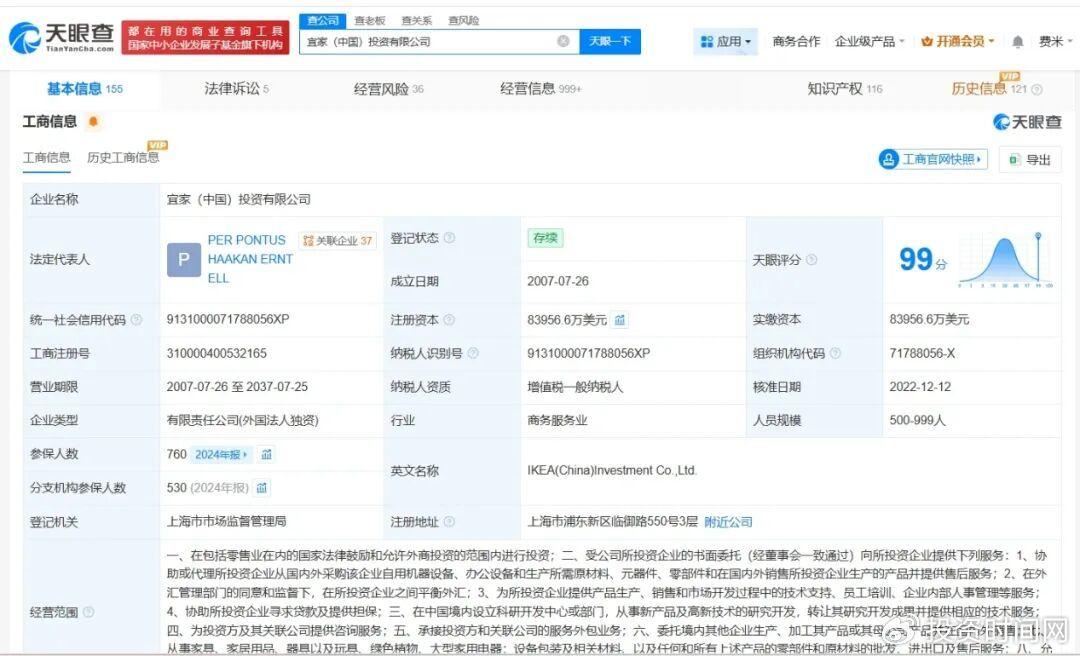
Task: Open the 费米 user account dropdown
Action: pos(1055,42)
